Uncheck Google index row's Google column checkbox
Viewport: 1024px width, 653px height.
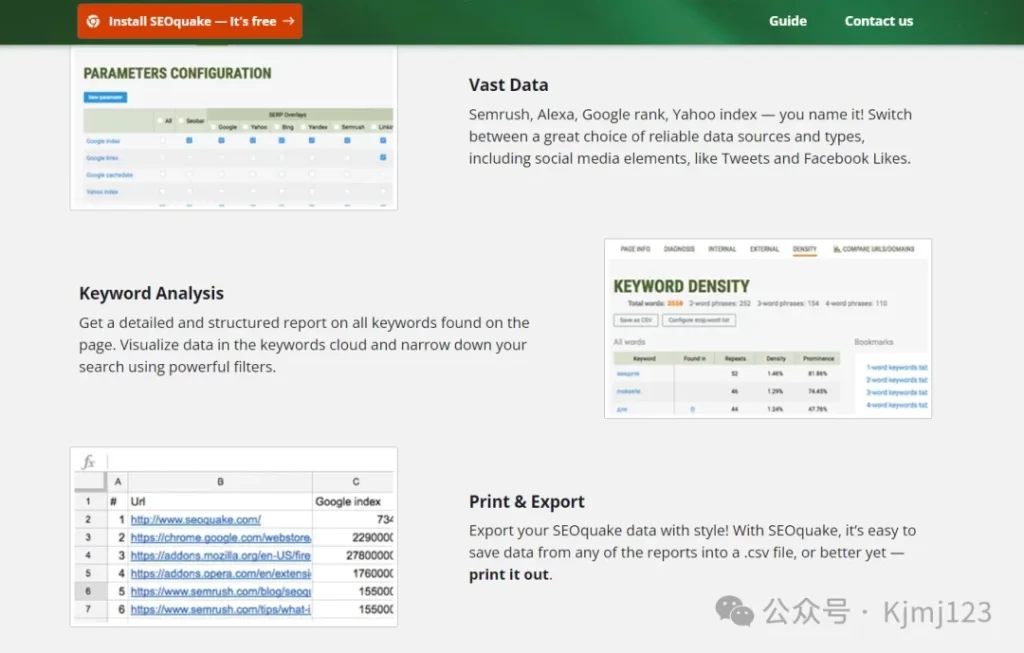(x=221, y=140)
